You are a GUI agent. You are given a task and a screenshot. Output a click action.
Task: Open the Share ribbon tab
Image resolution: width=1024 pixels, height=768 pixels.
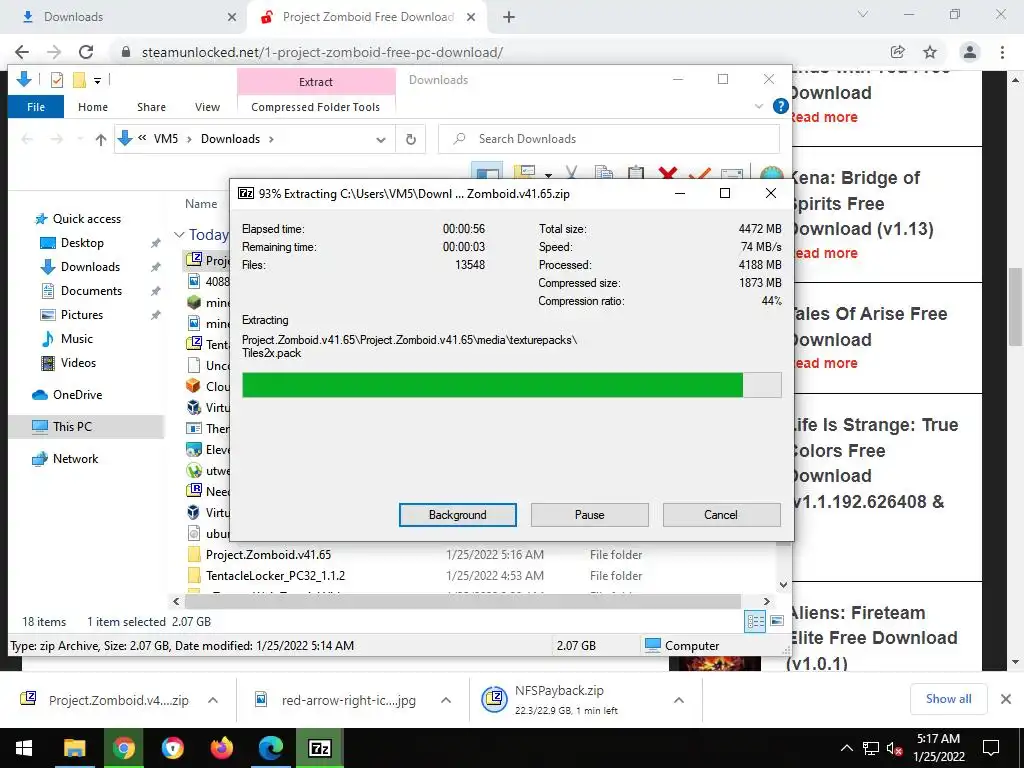pos(151,107)
